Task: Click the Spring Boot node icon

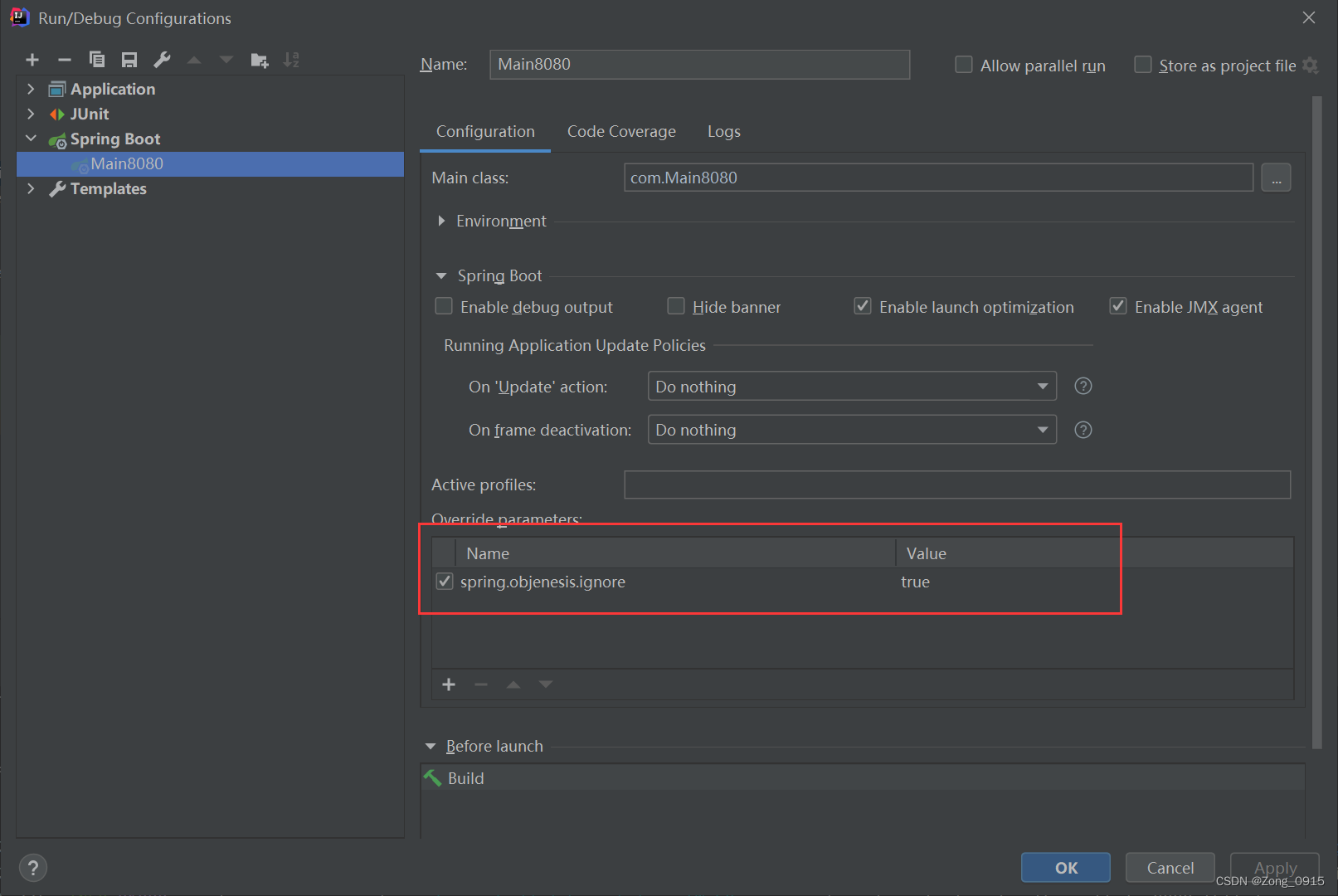Action: [x=57, y=140]
